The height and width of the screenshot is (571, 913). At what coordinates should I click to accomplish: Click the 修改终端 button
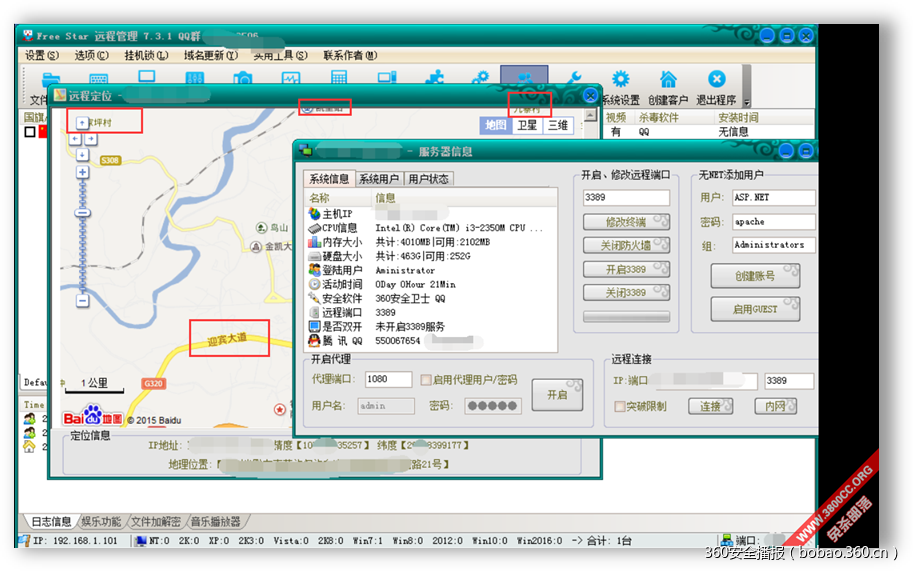[626, 222]
